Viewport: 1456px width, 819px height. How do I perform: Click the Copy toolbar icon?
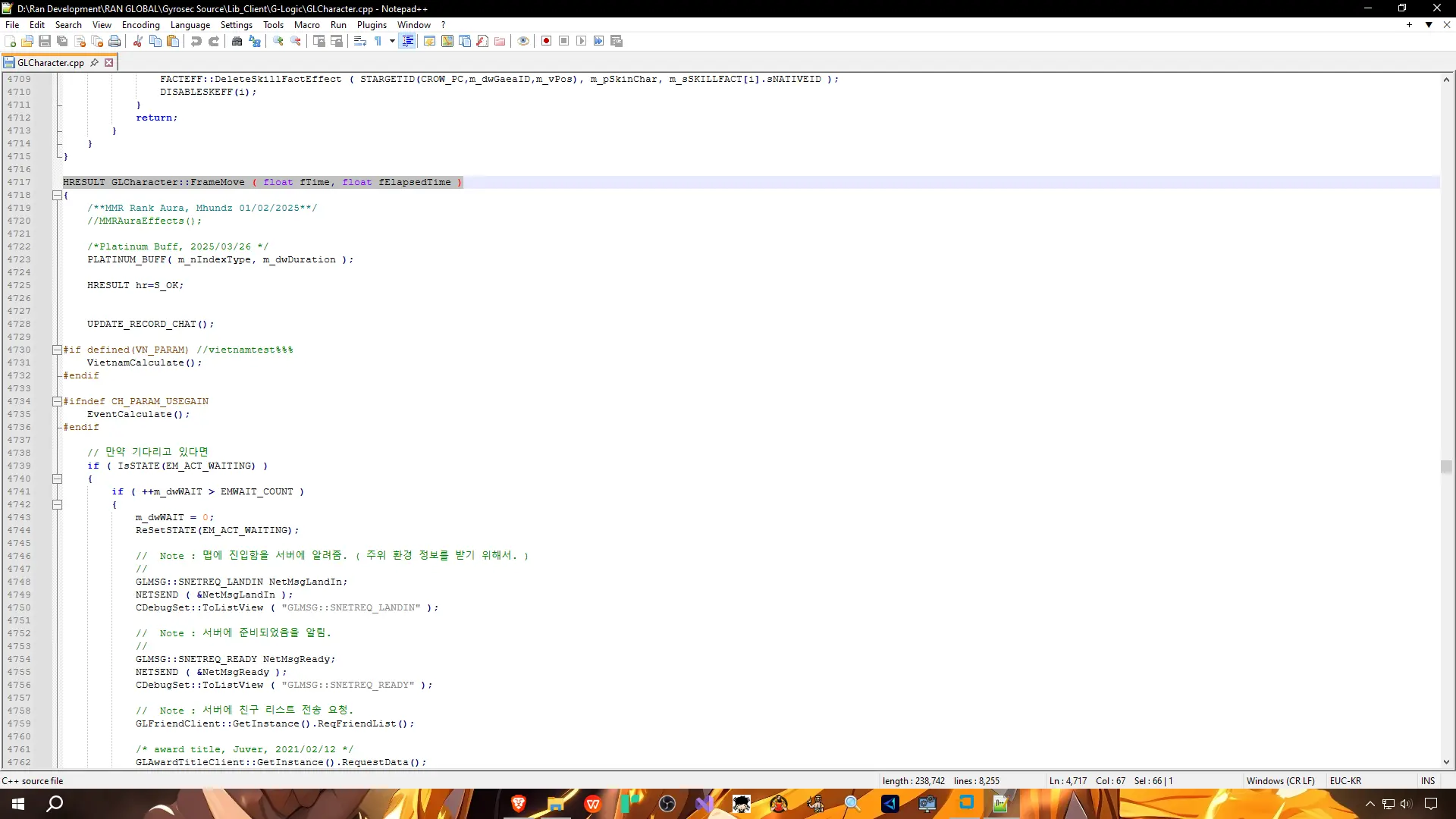click(x=155, y=41)
